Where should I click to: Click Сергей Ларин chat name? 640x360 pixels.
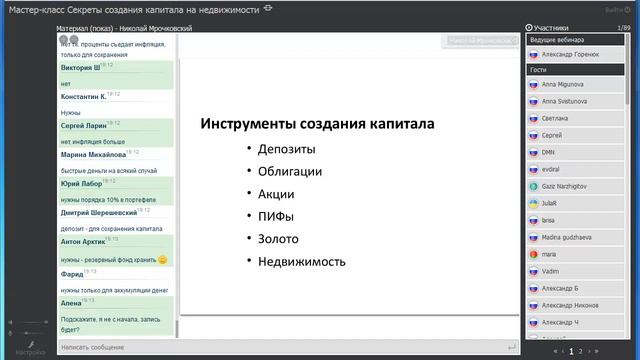tap(84, 126)
